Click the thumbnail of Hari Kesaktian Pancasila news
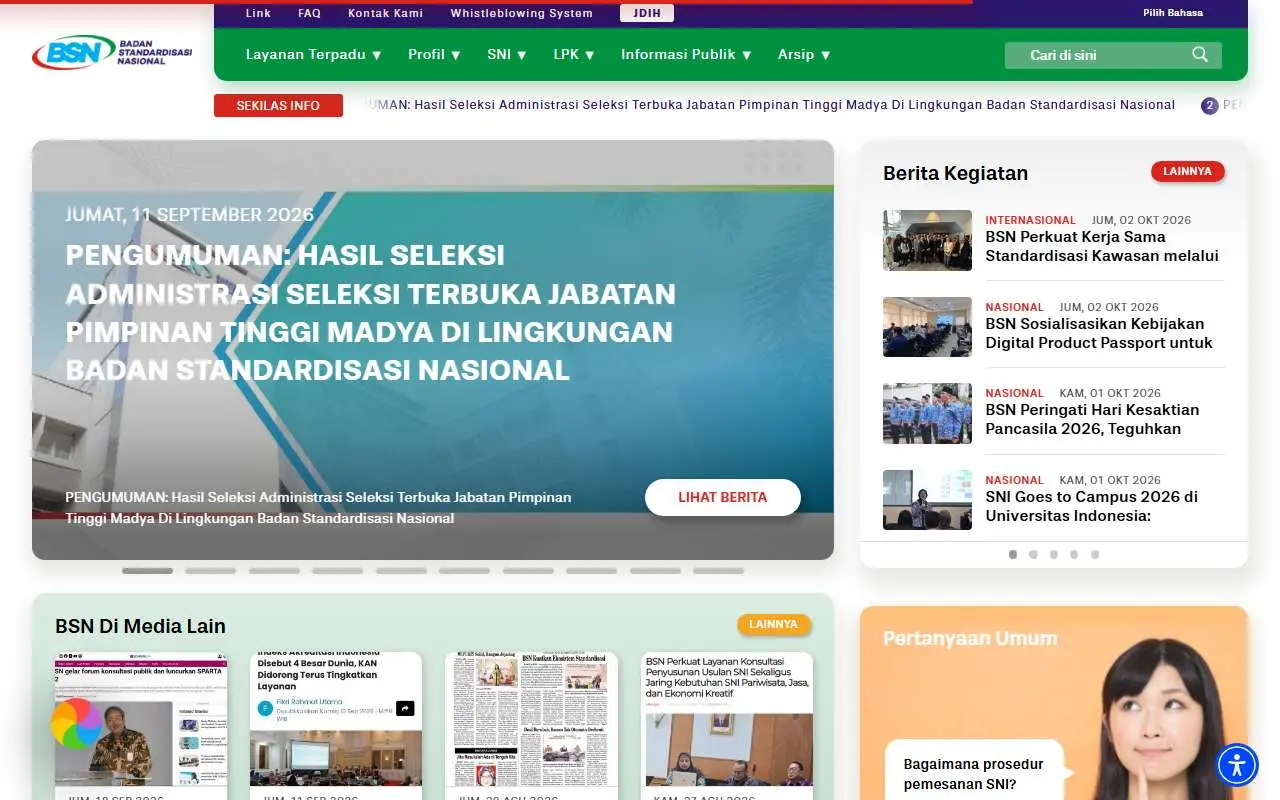The image size is (1280, 800). [927, 413]
